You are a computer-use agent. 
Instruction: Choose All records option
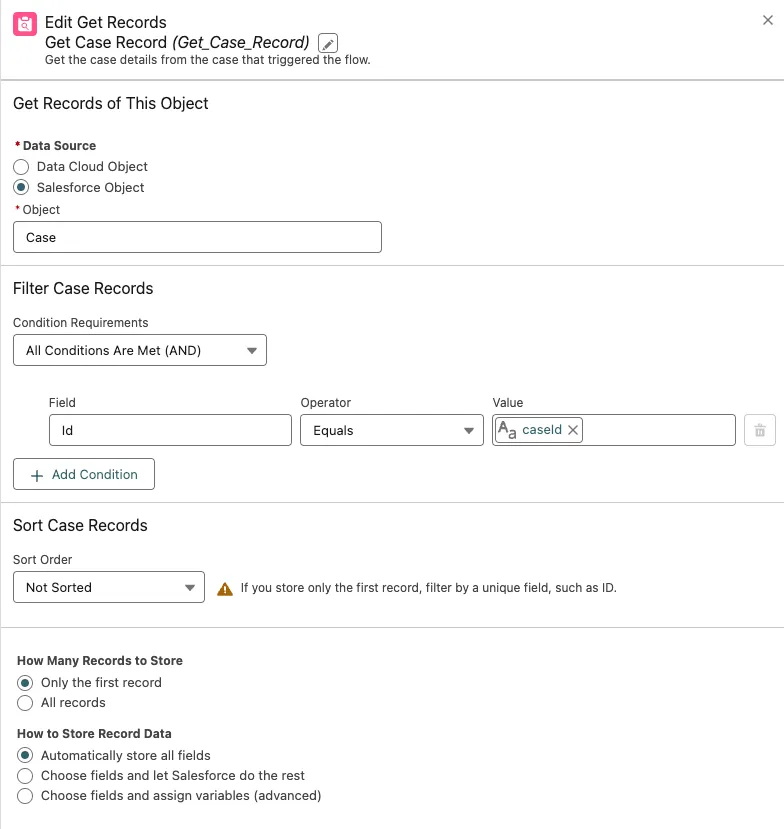tap(26, 703)
